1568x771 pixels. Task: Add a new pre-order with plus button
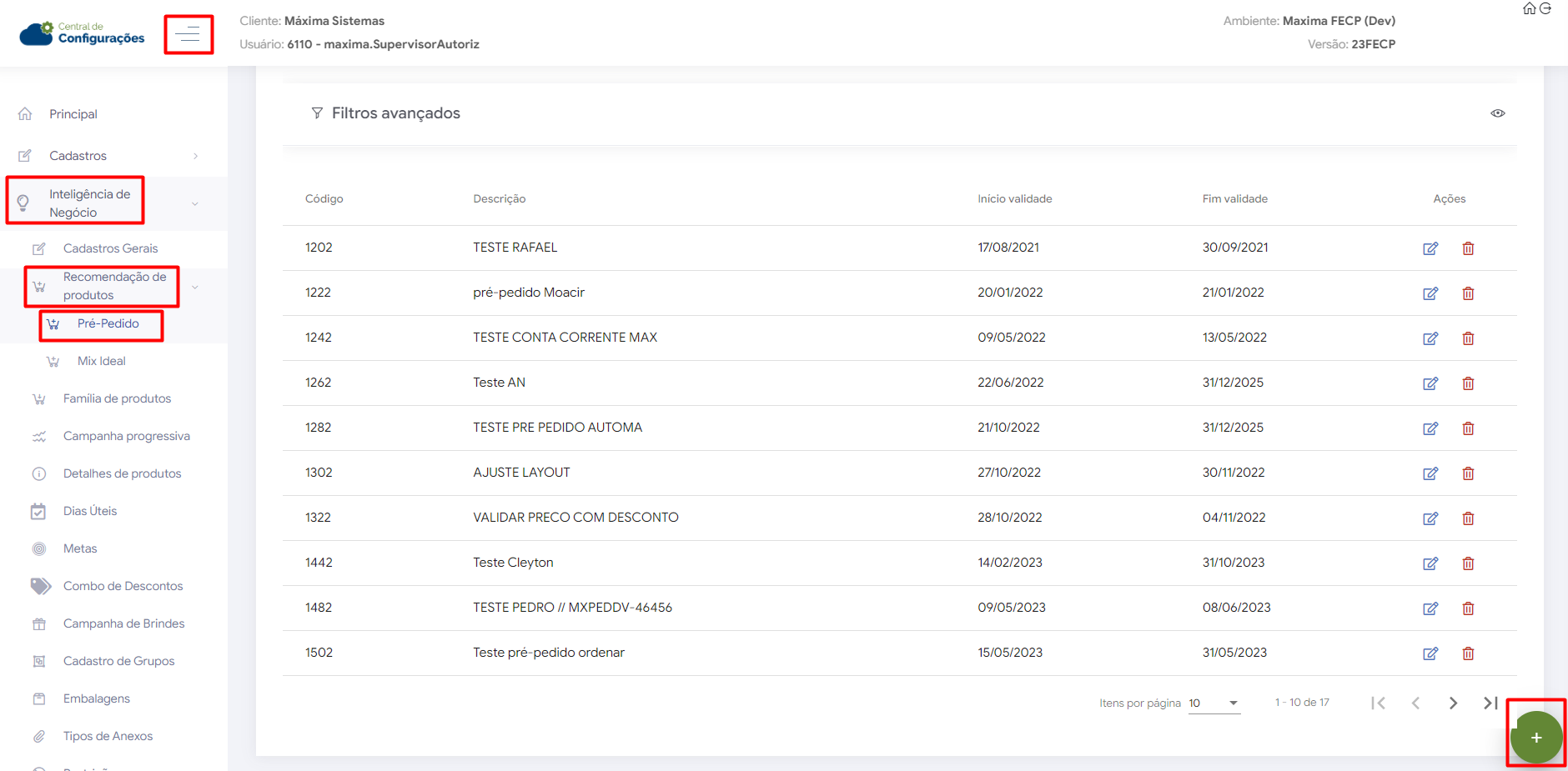click(x=1535, y=738)
